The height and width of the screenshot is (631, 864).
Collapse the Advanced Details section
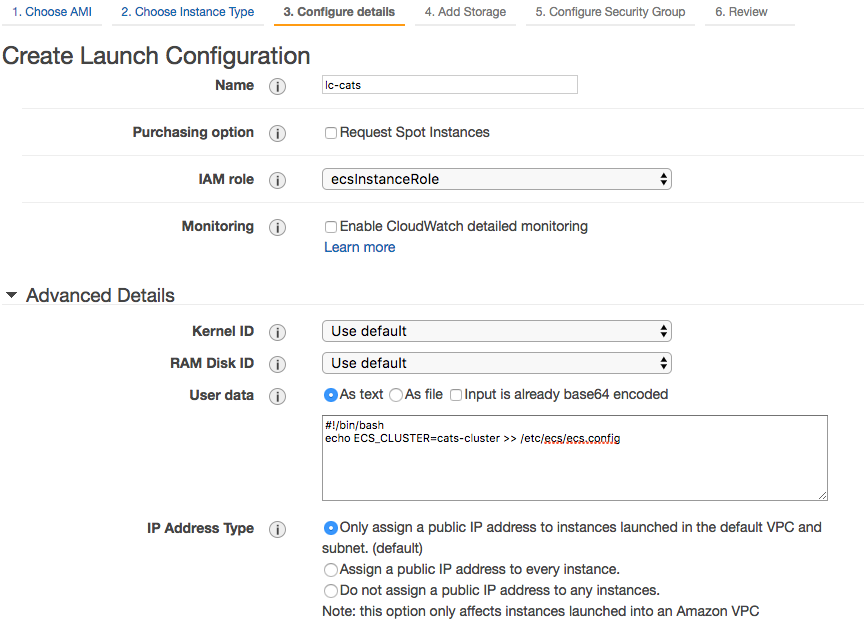point(12,296)
